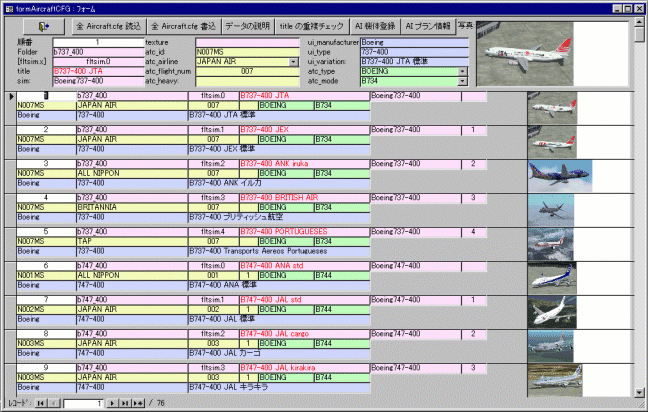Open the atc_mode B734 dropdown
This screenshot has width=648, height=412.
click(463, 81)
